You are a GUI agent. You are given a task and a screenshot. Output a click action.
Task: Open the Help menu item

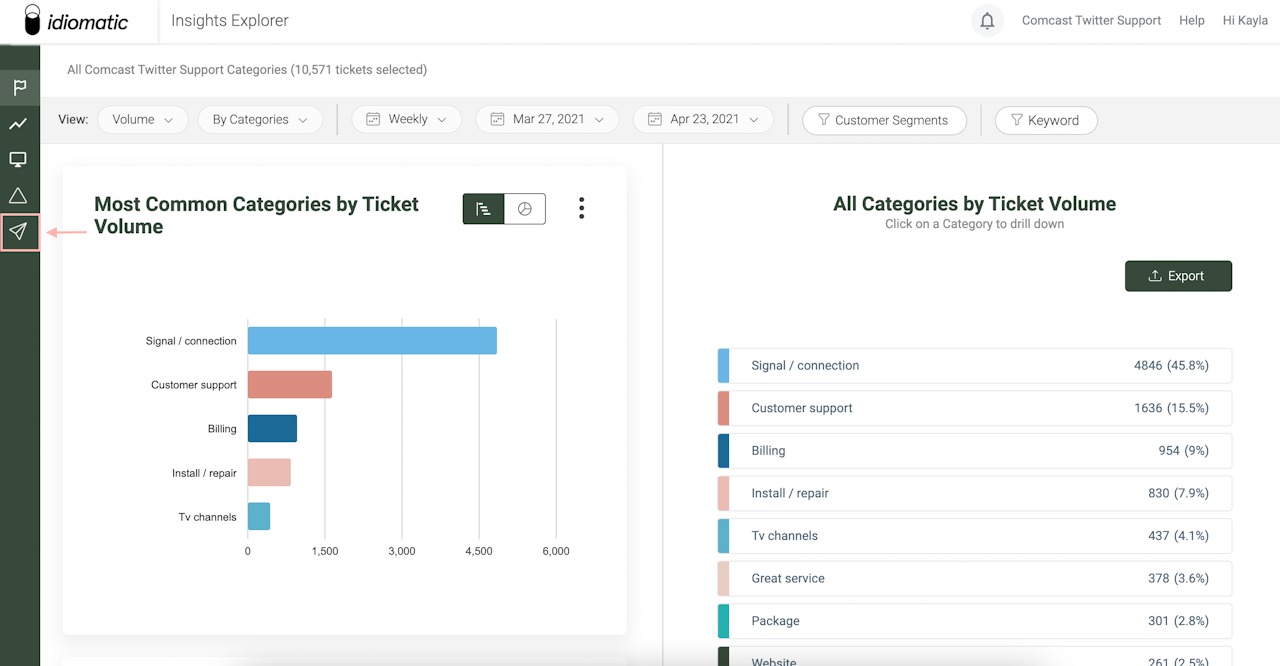(x=1191, y=20)
